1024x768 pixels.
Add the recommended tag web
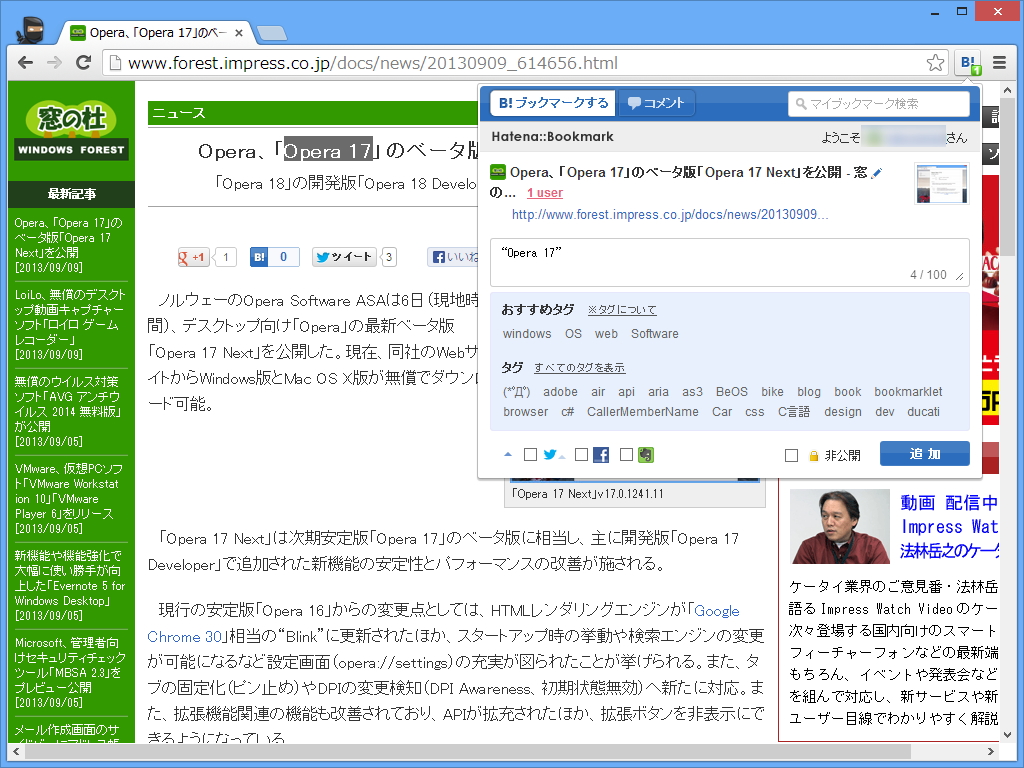pos(606,334)
